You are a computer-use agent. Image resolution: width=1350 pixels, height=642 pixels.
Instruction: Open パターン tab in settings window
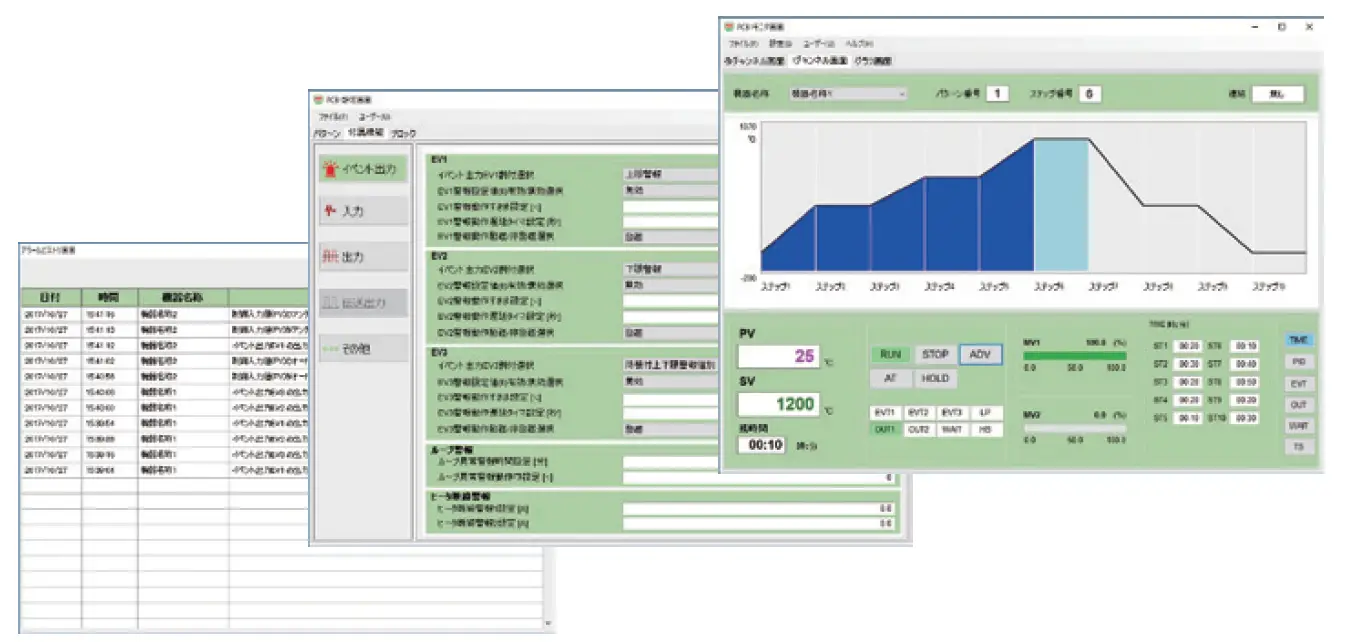327,132
